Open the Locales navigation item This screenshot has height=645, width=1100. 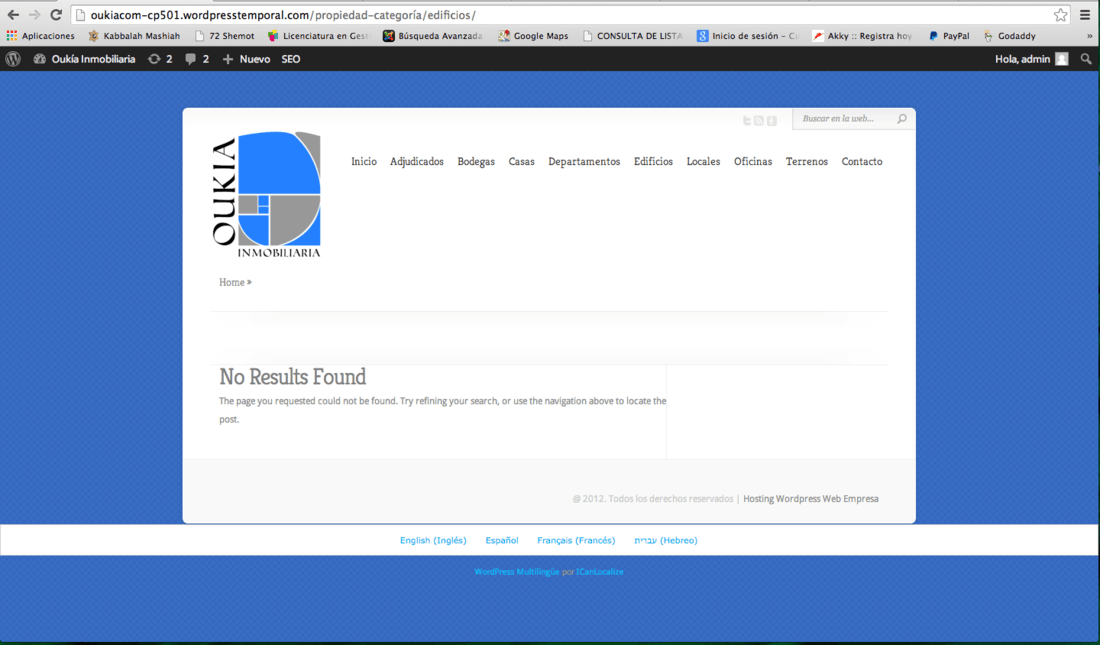[x=703, y=161]
